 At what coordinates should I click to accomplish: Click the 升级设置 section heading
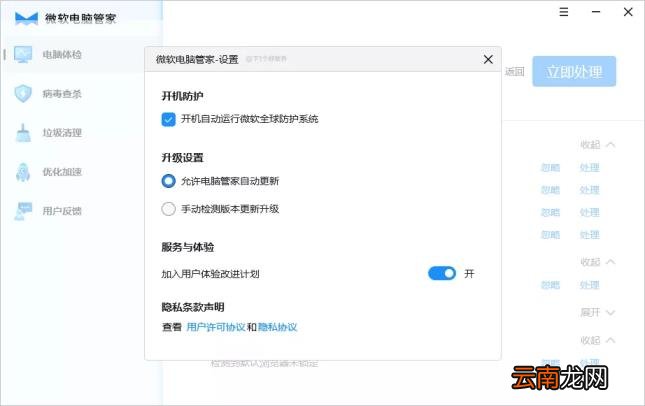coord(182,158)
